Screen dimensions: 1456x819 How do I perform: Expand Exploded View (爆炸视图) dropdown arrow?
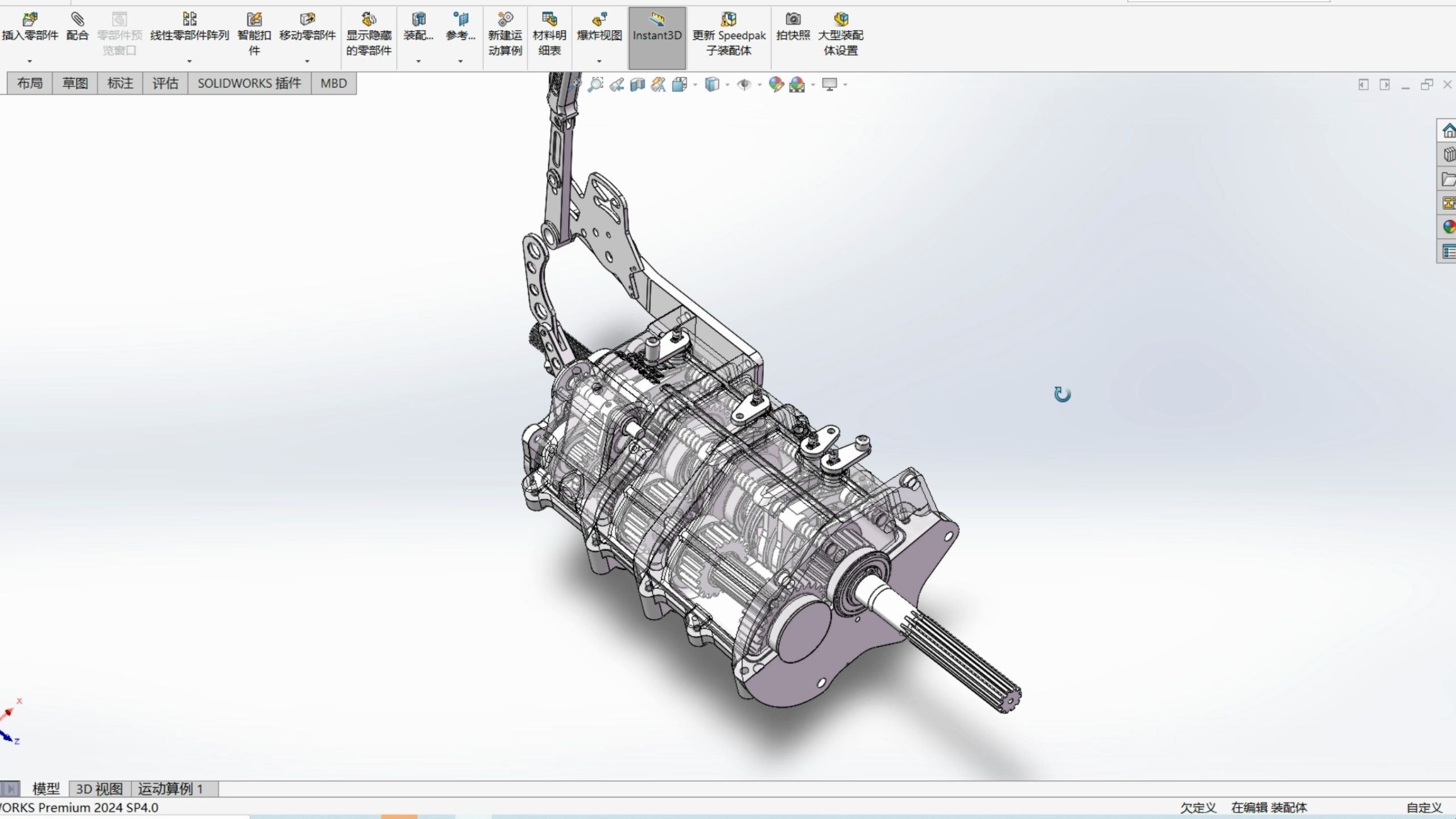click(x=599, y=61)
